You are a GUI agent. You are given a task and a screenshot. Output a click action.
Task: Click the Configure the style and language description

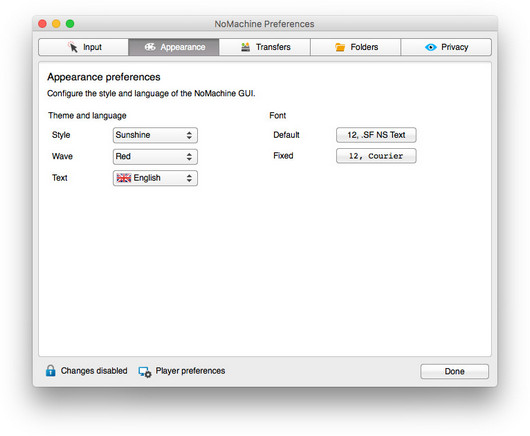tap(151, 93)
